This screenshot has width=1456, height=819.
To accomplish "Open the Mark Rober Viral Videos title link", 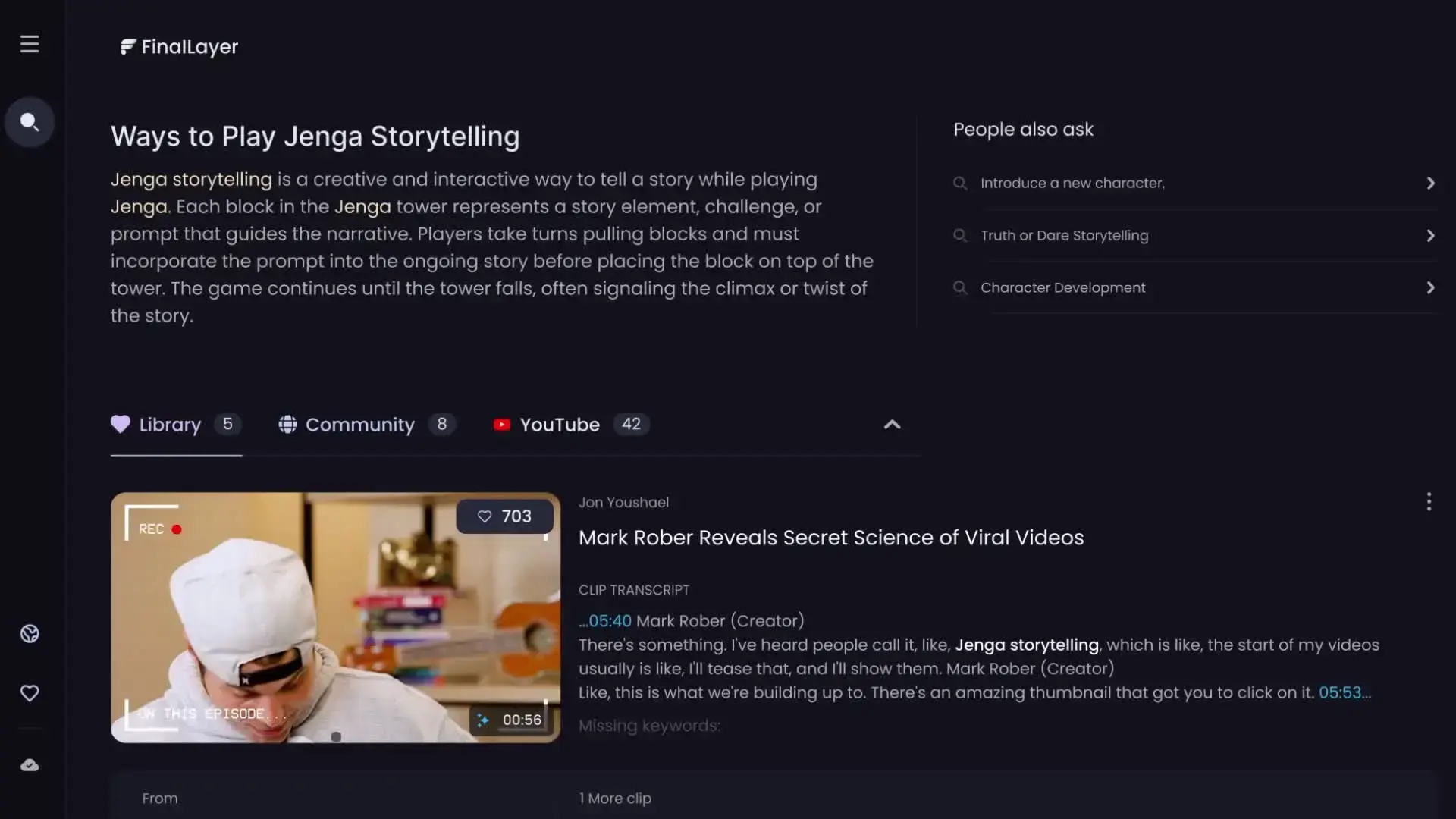I will click(x=830, y=538).
